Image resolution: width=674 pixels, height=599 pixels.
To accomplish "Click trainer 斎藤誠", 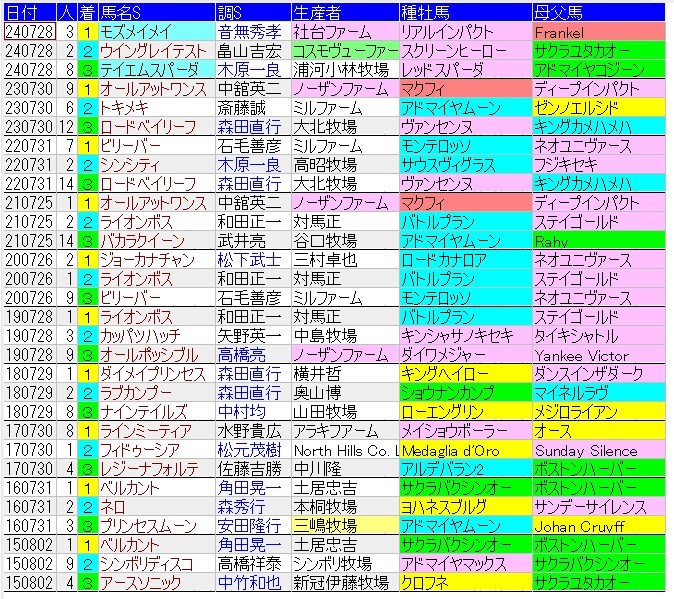I will [x=253, y=108].
